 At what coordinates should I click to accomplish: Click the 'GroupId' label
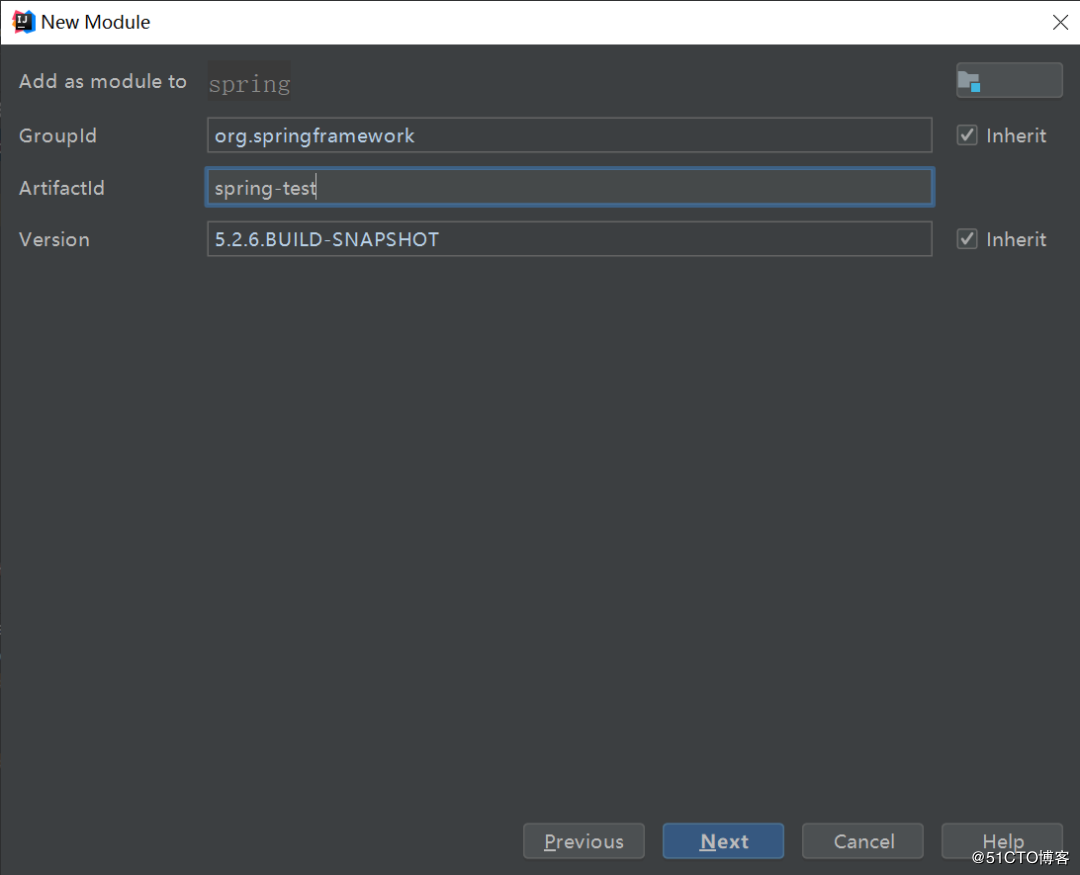58,136
